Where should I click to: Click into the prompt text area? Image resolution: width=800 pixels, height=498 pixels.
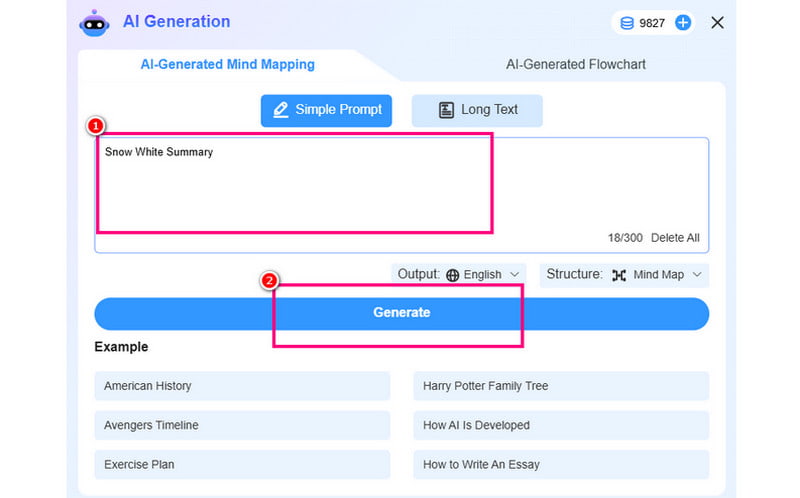click(402, 195)
